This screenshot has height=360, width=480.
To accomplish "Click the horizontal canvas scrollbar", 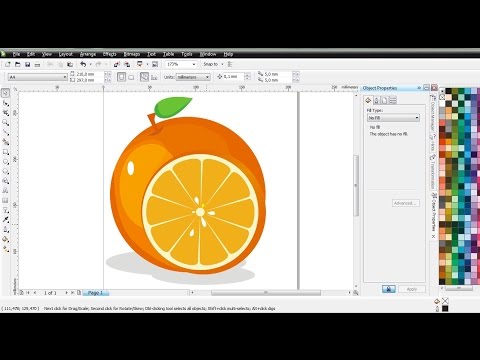I will tap(266, 293).
